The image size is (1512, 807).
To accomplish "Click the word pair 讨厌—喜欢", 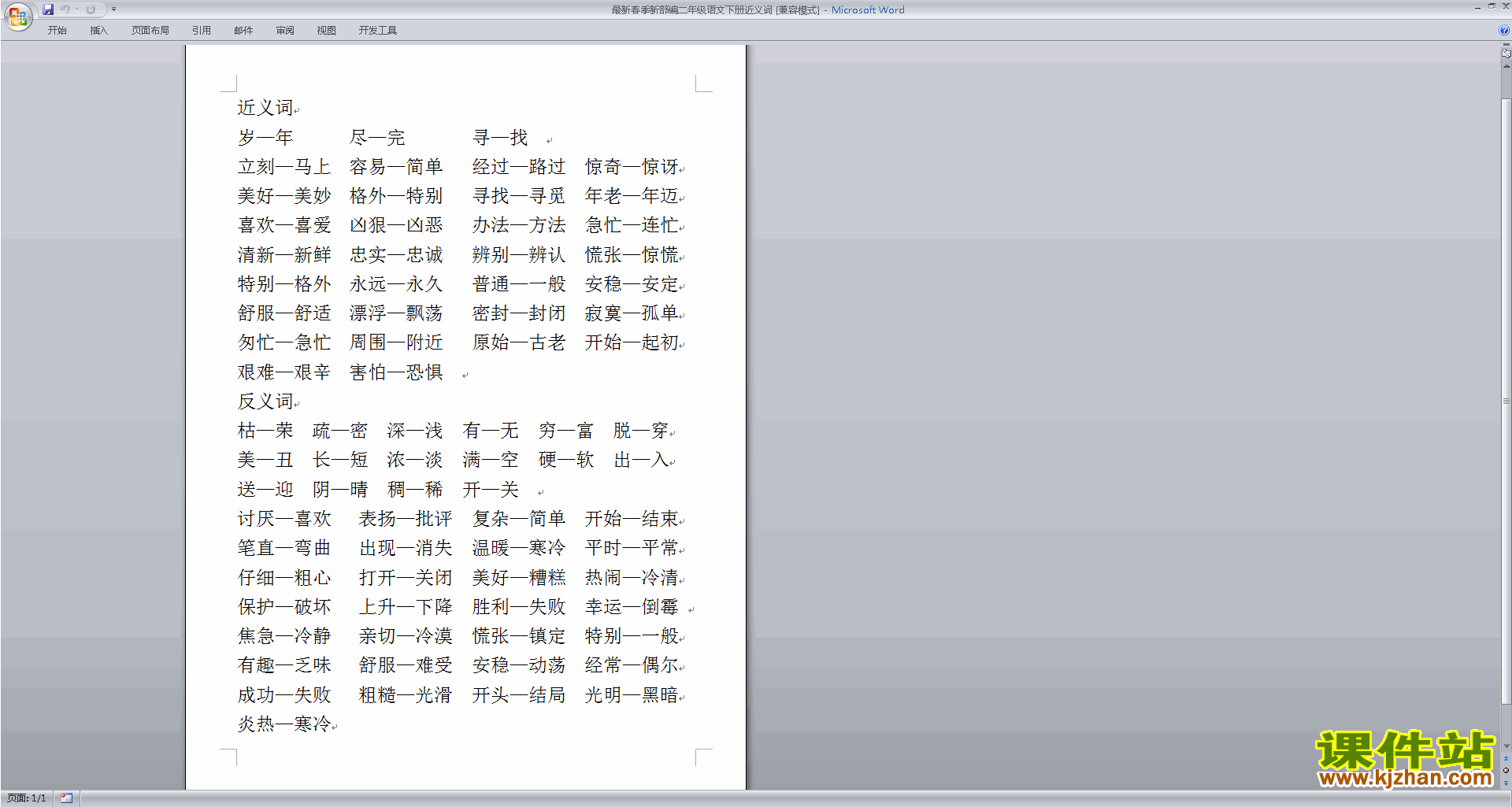I will (x=284, y=519).
